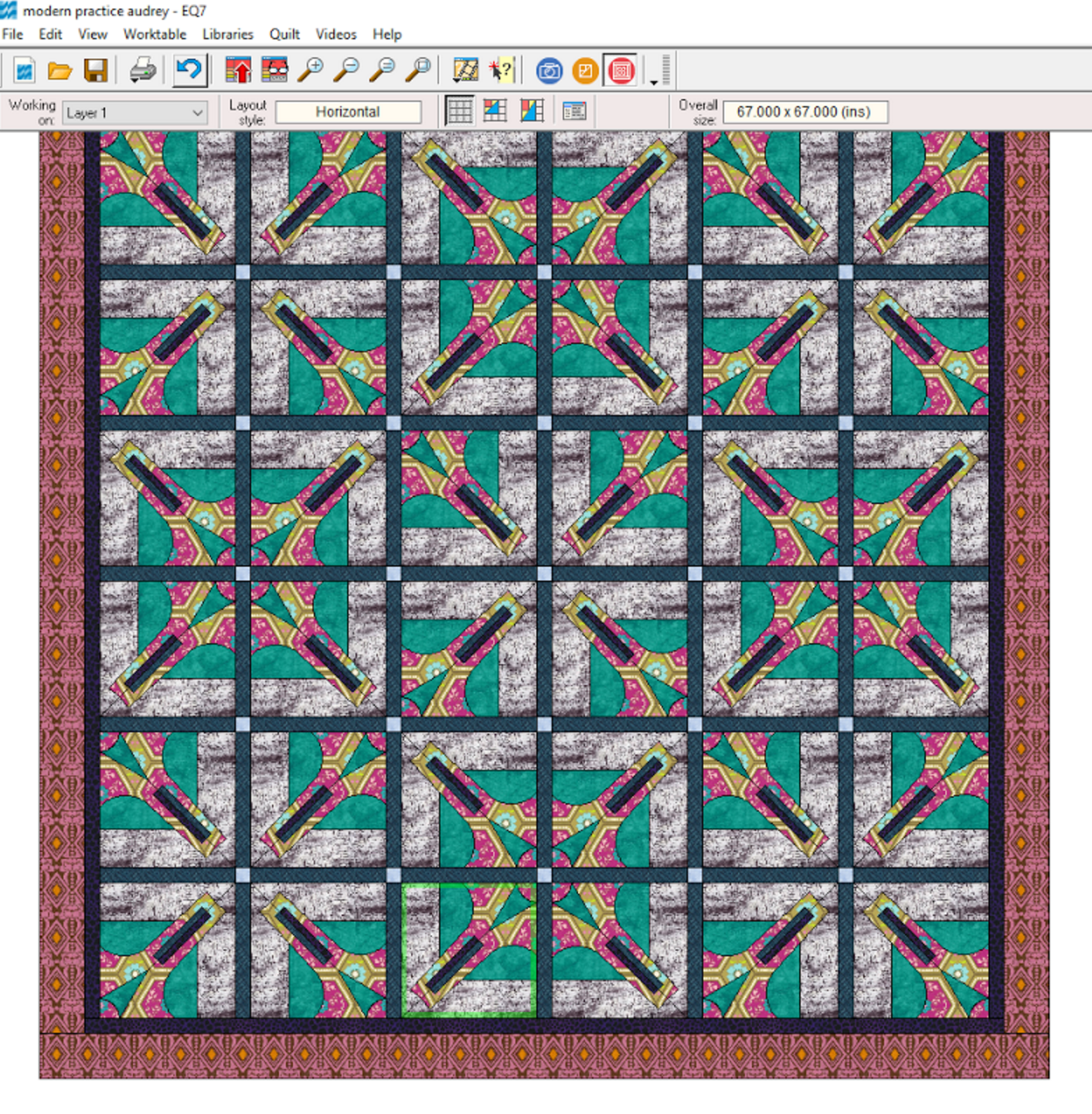Image resolution: width=1092 pixels, height=1114 pixels.
Task: Open the Worktable menu
Action: tap(155, 34)
